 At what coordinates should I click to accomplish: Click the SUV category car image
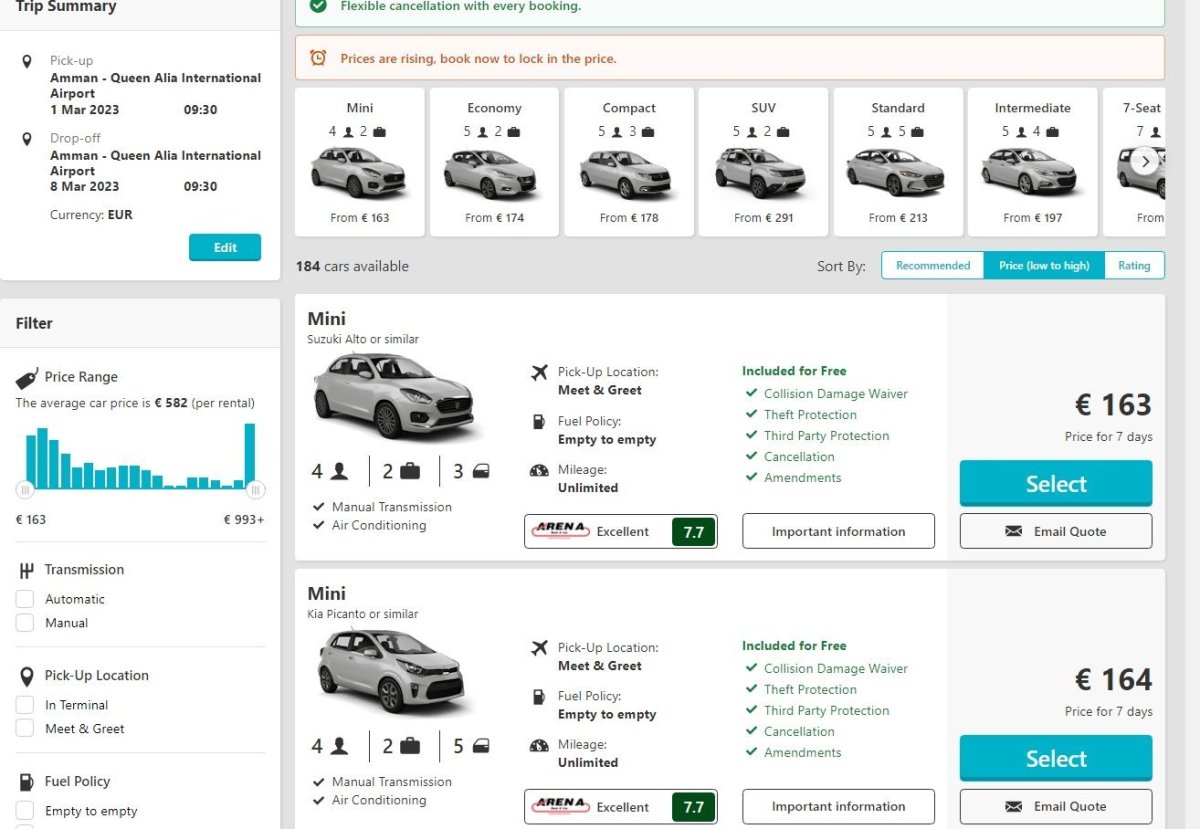tap(762, 174)
